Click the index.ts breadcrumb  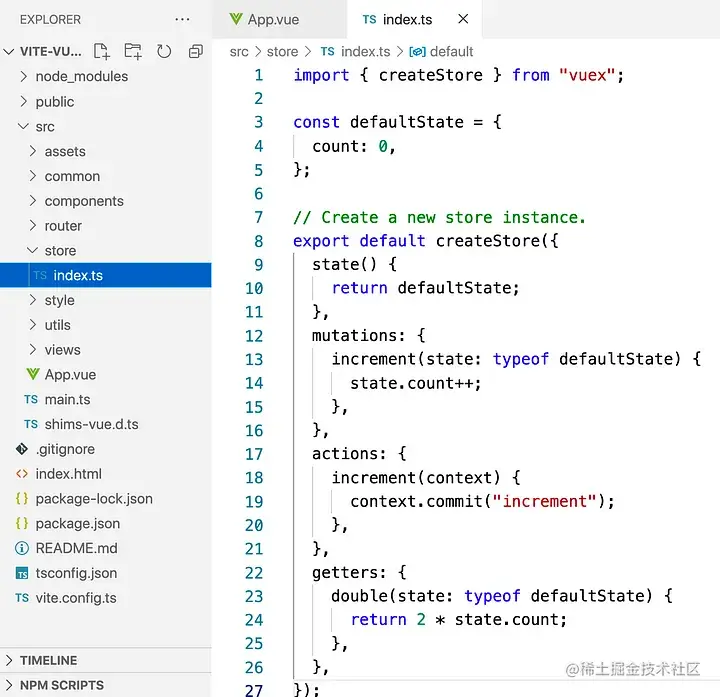366,51
